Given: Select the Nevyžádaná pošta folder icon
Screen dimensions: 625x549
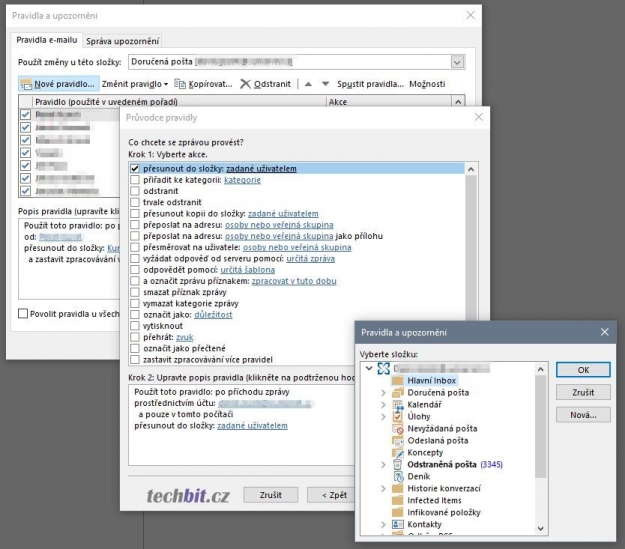Looking at the screenshot, I should coord(397,428).
